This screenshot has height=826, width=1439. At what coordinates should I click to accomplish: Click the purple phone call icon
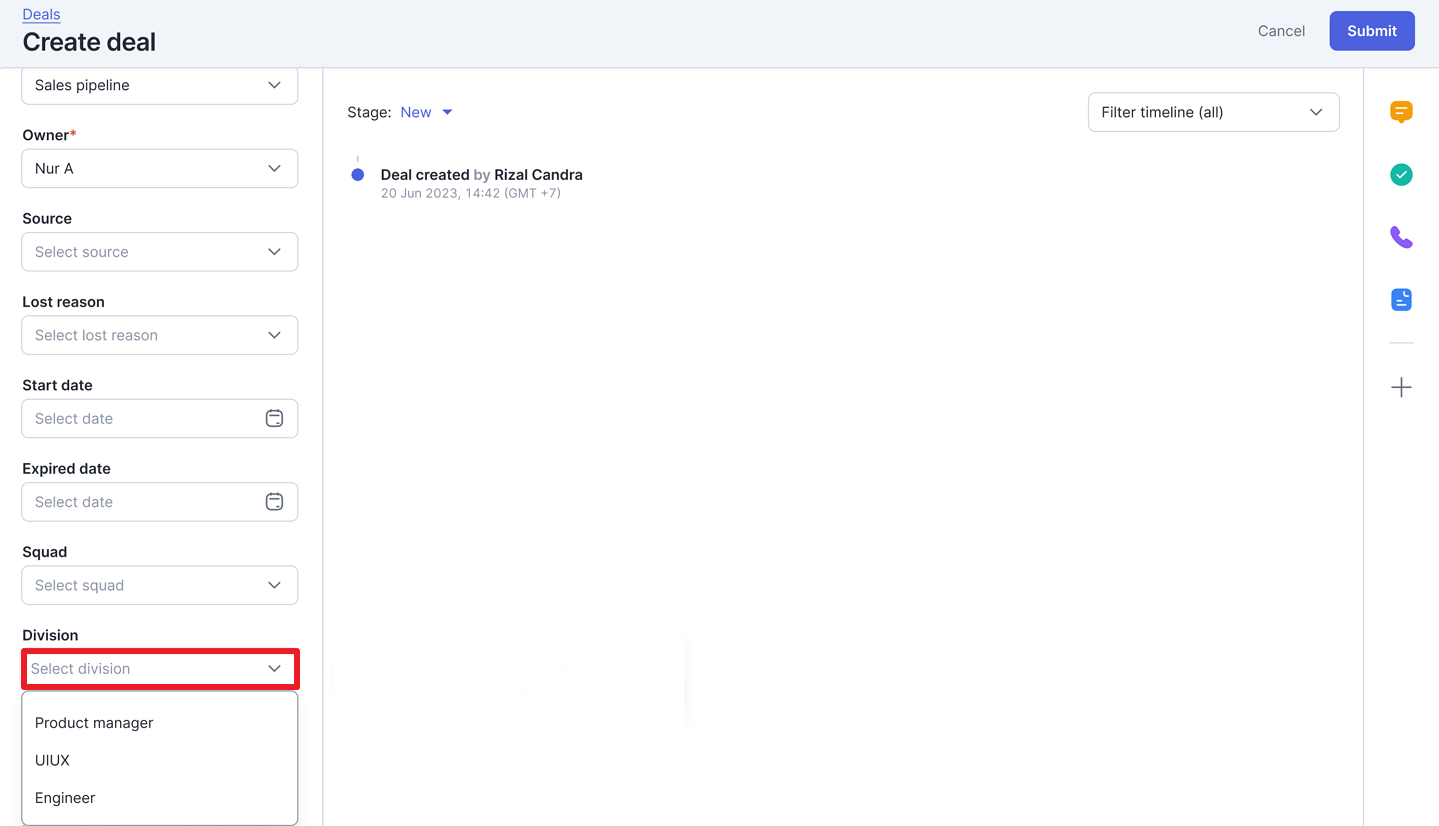(1401, 237)
